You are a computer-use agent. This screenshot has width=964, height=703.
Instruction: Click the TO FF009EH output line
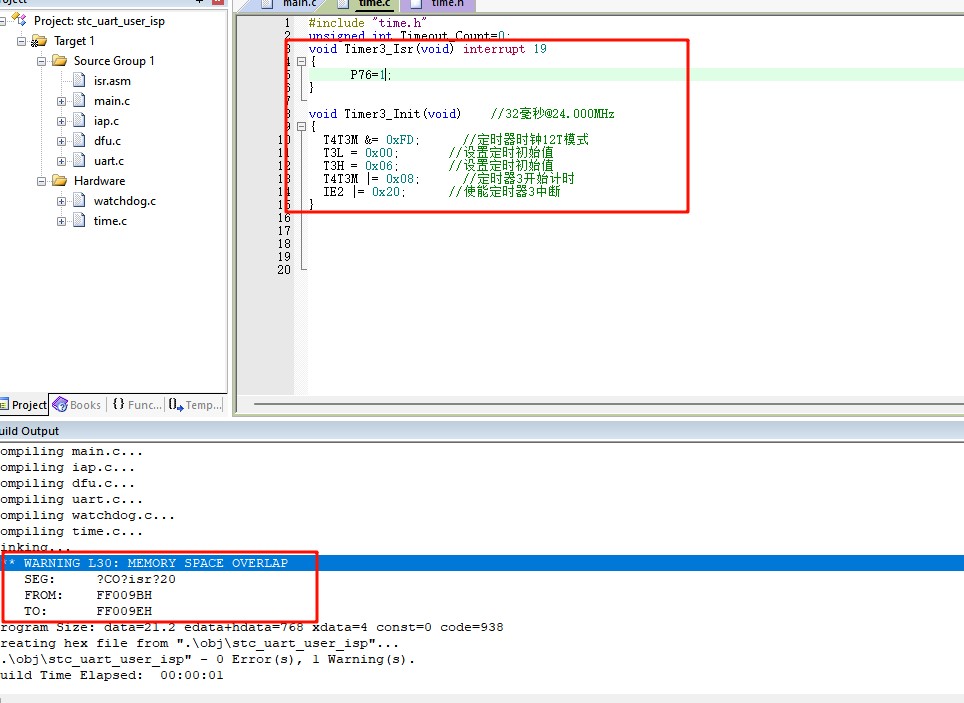(88, 611)
